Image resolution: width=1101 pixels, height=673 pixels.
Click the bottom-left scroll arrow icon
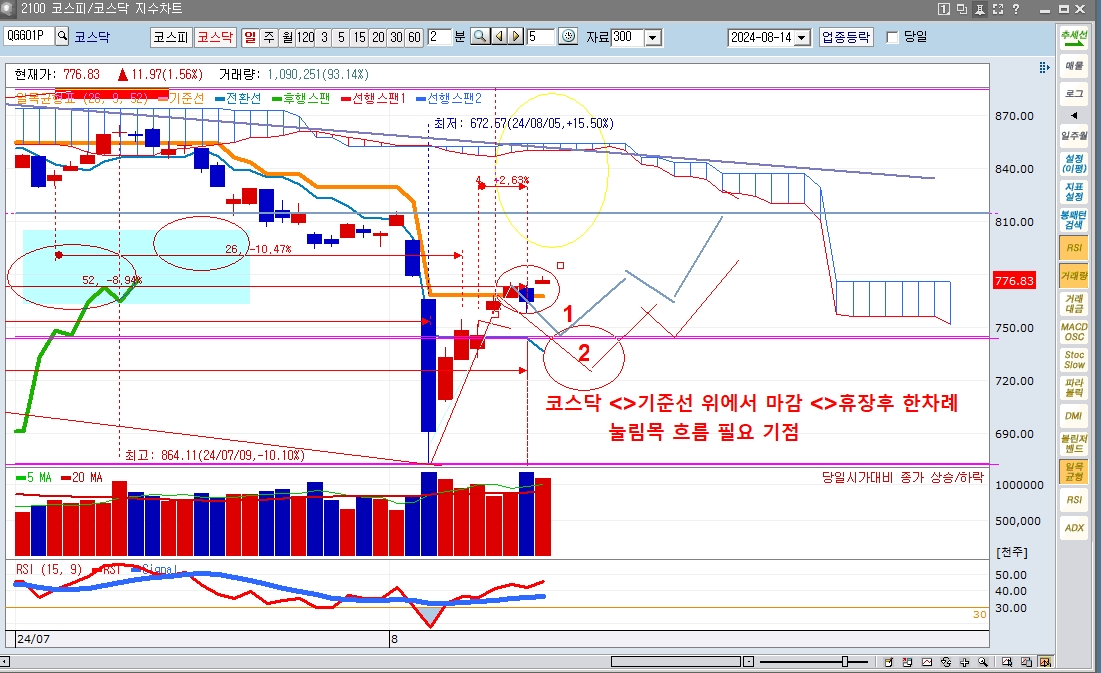(4, 662)
